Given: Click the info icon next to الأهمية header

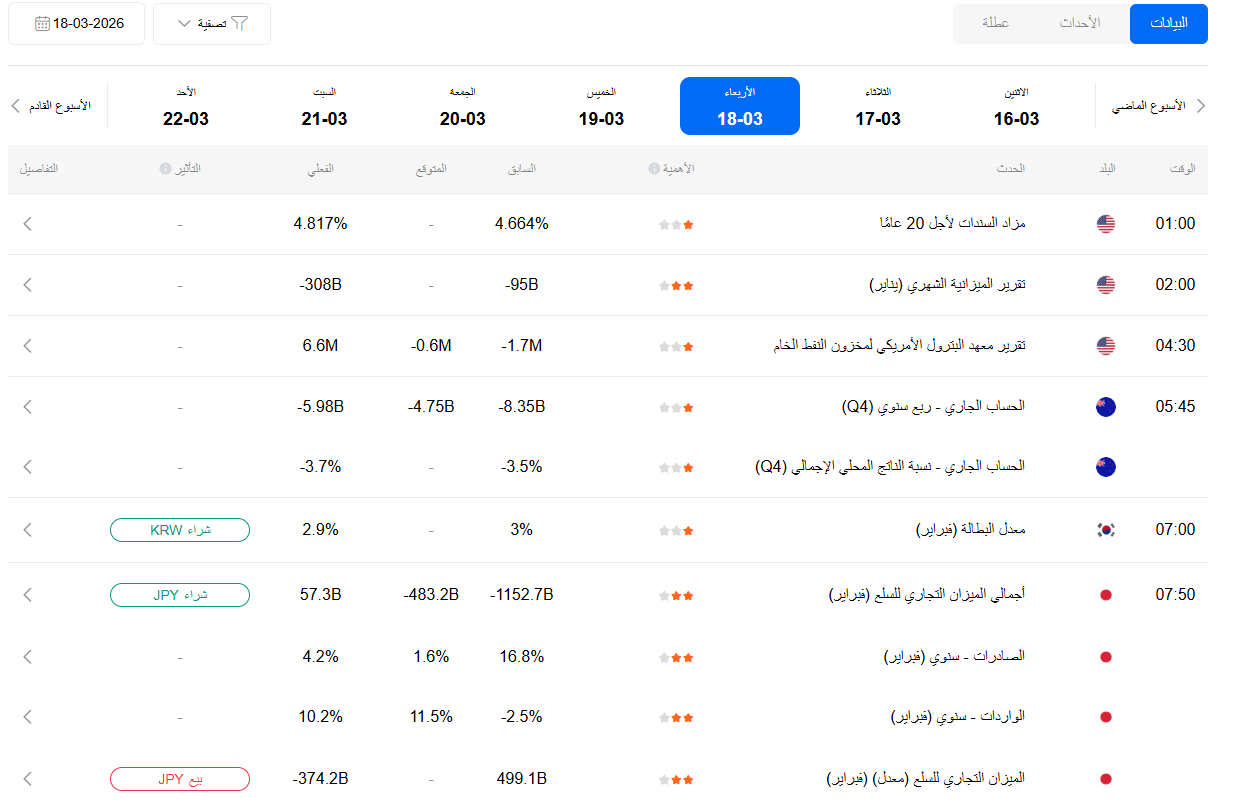Looking at the screenshot, I should [653, 169].
